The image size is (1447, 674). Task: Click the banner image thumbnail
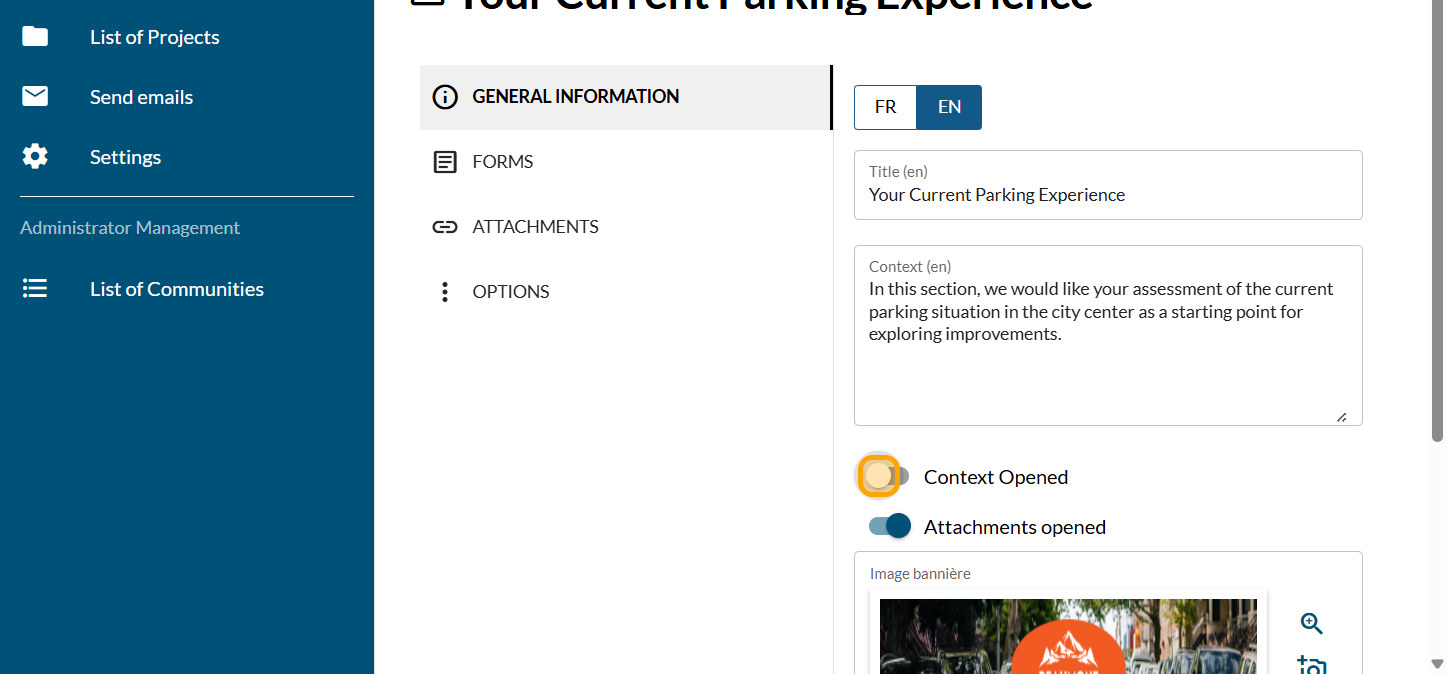tap(1067, 636)
